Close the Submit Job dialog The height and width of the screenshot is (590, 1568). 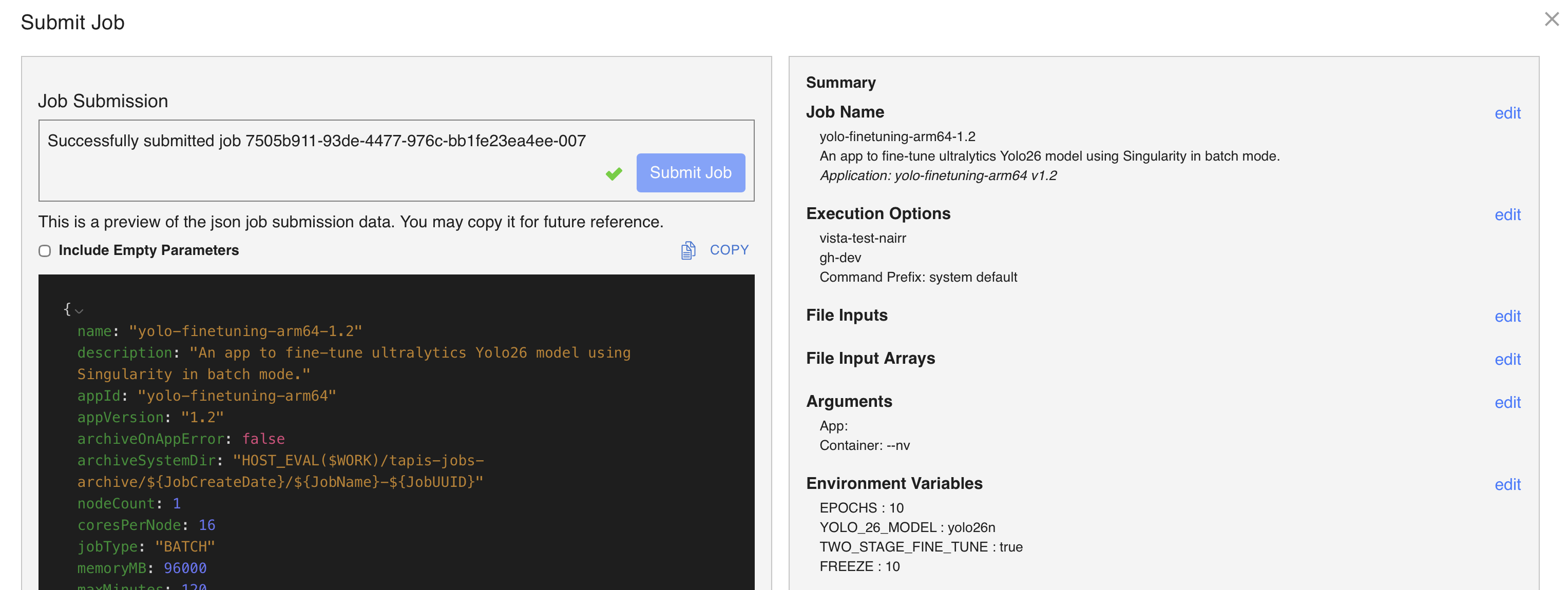(1551, 19)
